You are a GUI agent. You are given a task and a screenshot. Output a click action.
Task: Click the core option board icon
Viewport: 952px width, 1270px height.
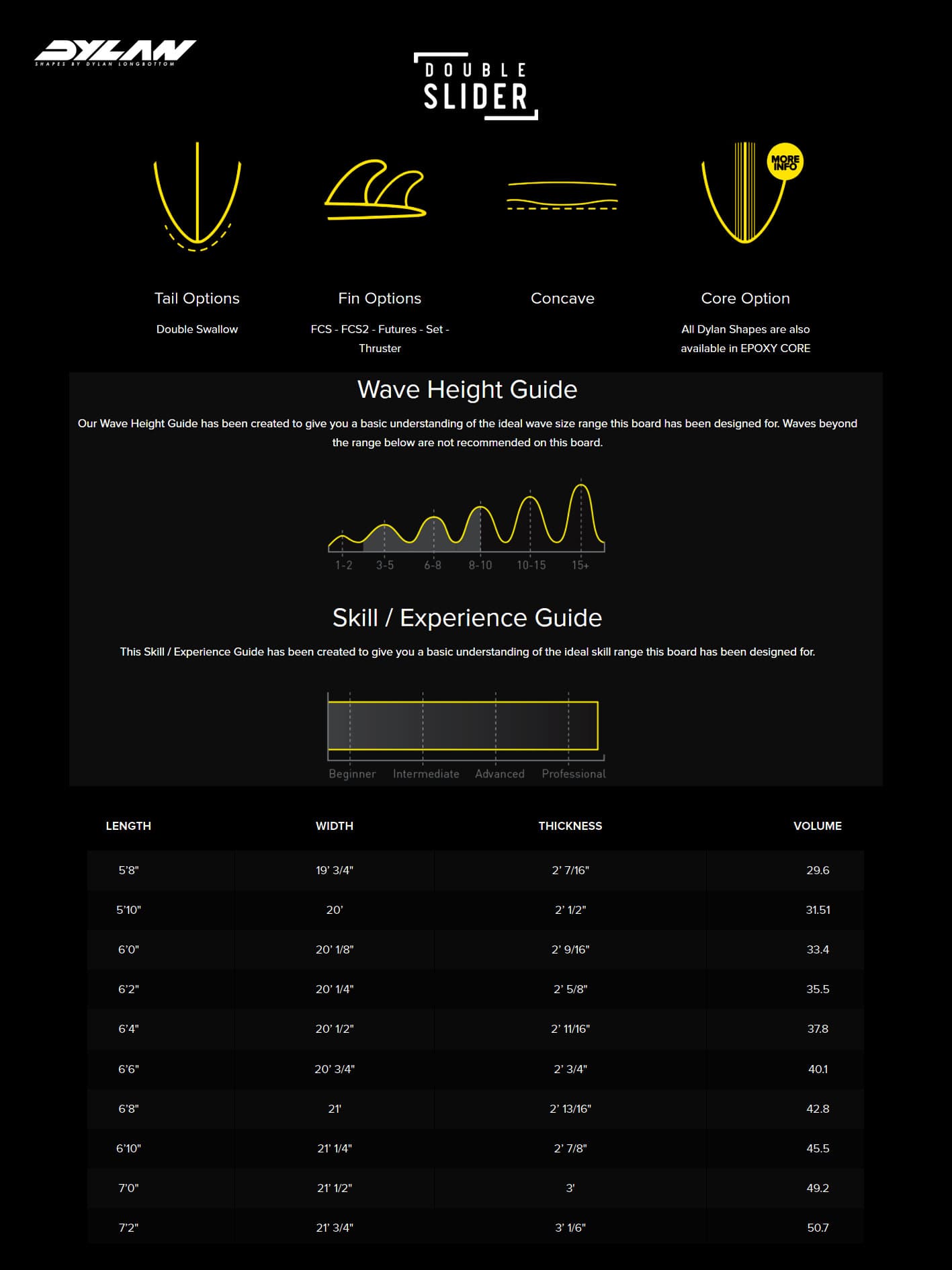[x=744, y=192]
